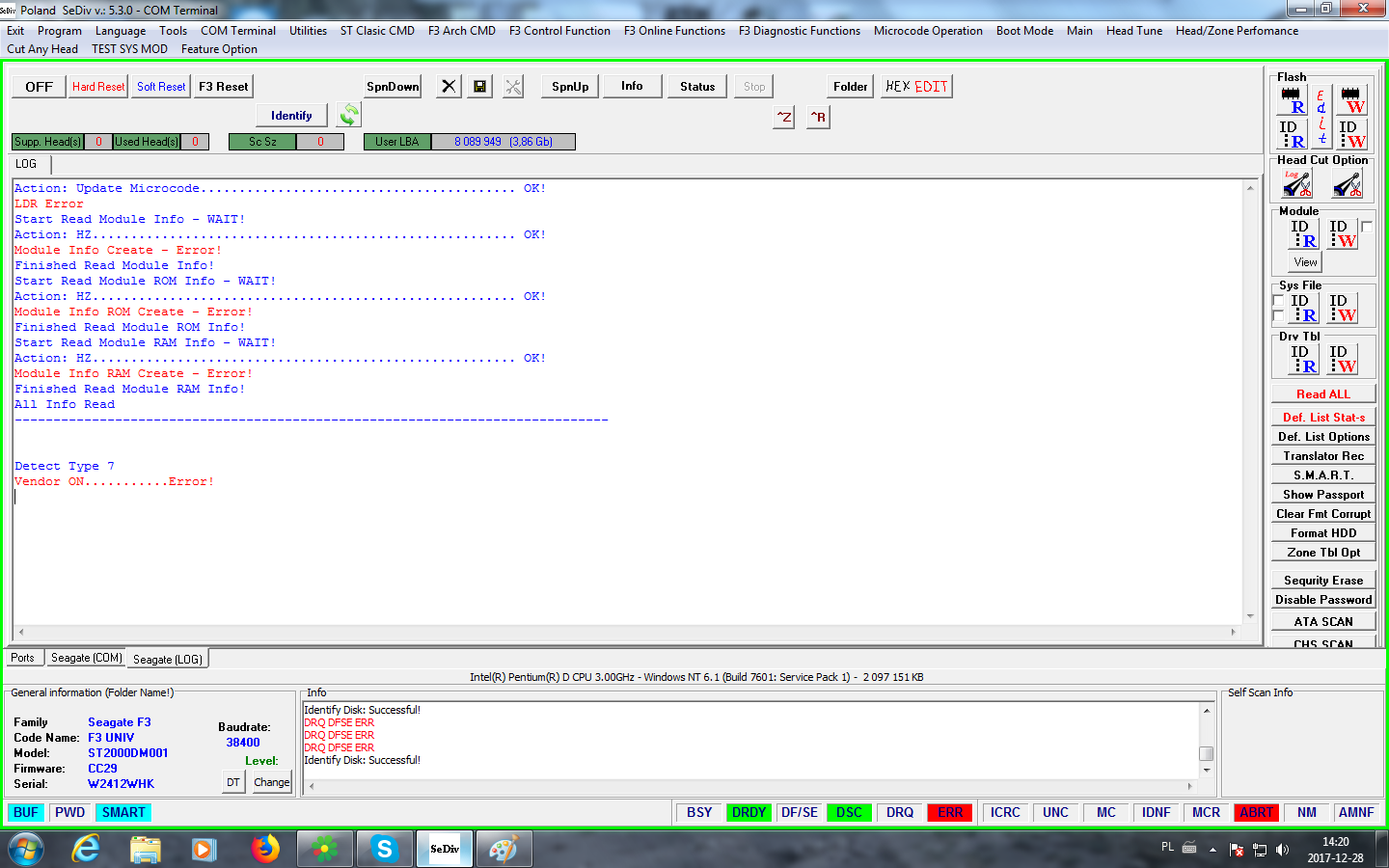The width and height of the screenshot is (1389, 868).
Task: Open the S.M.A.R.T. button
Action: click(x=1323, y=475)
